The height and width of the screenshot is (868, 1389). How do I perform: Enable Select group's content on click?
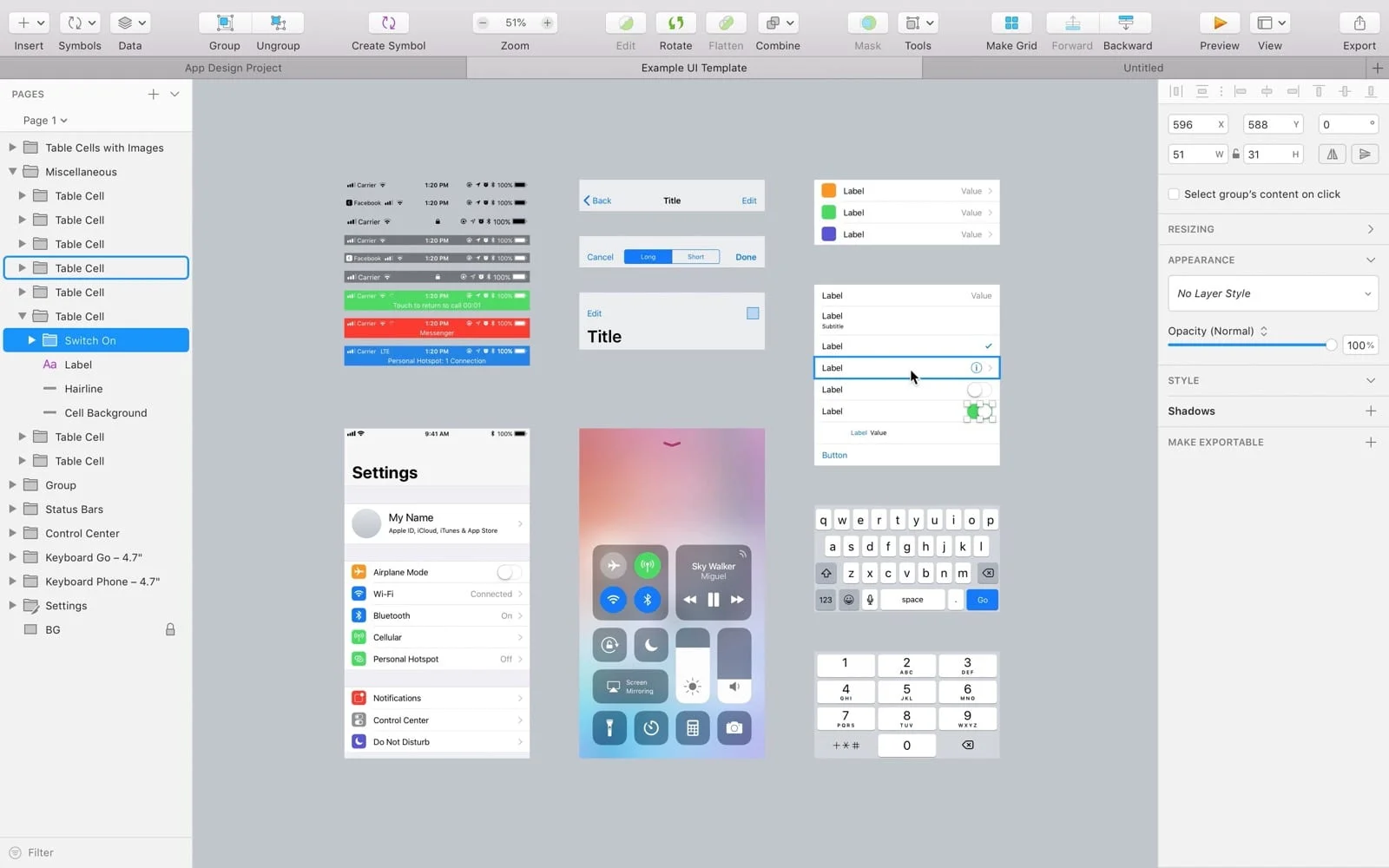[x=1174, y=194]
